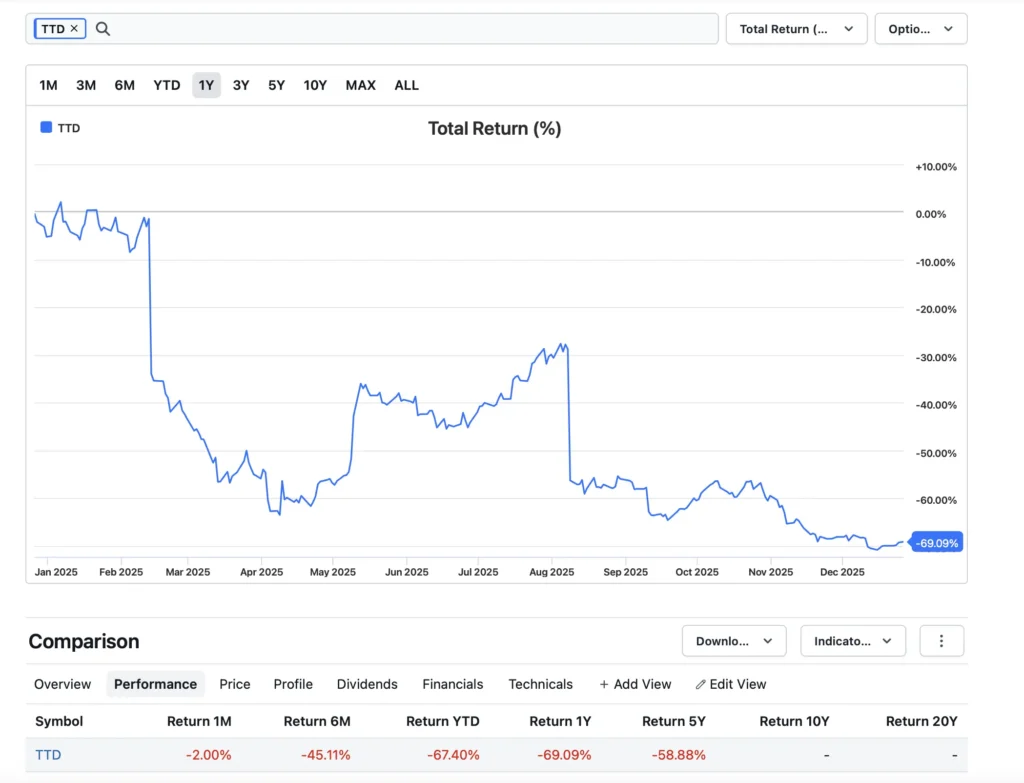Set the chart range to 5Y
The width and height of the screenshot is (1024, 783).
tap(276, 85)
